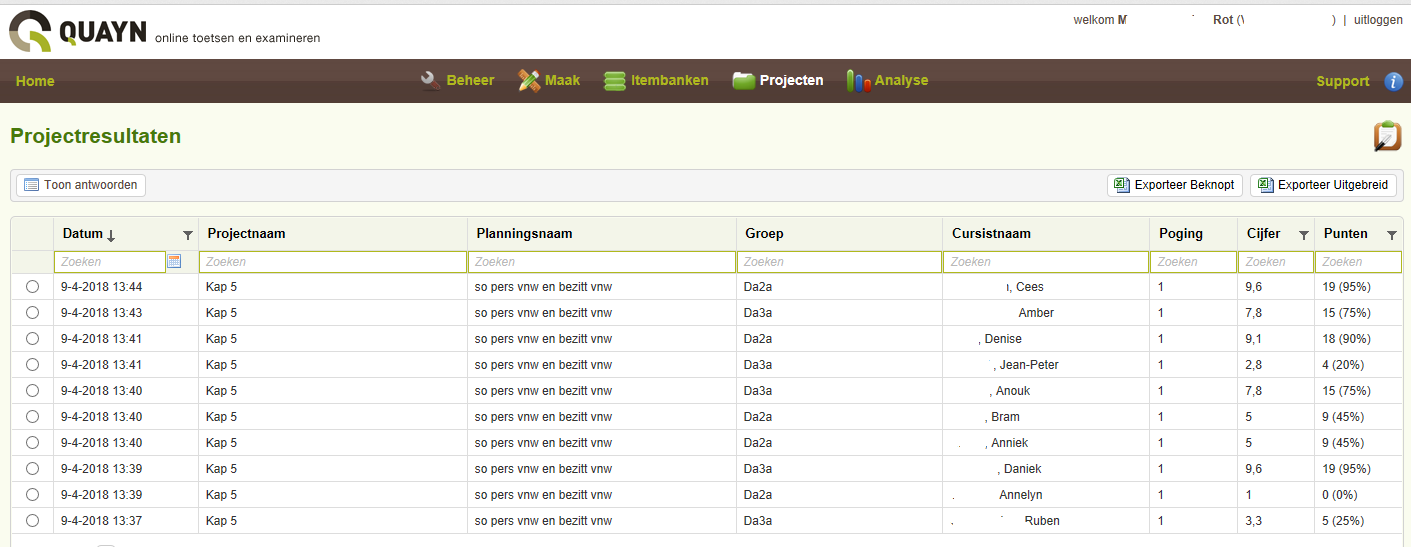Select the row for Annelyn
Viewport: 1411px width, 547px height.
[x=32, y=494]
